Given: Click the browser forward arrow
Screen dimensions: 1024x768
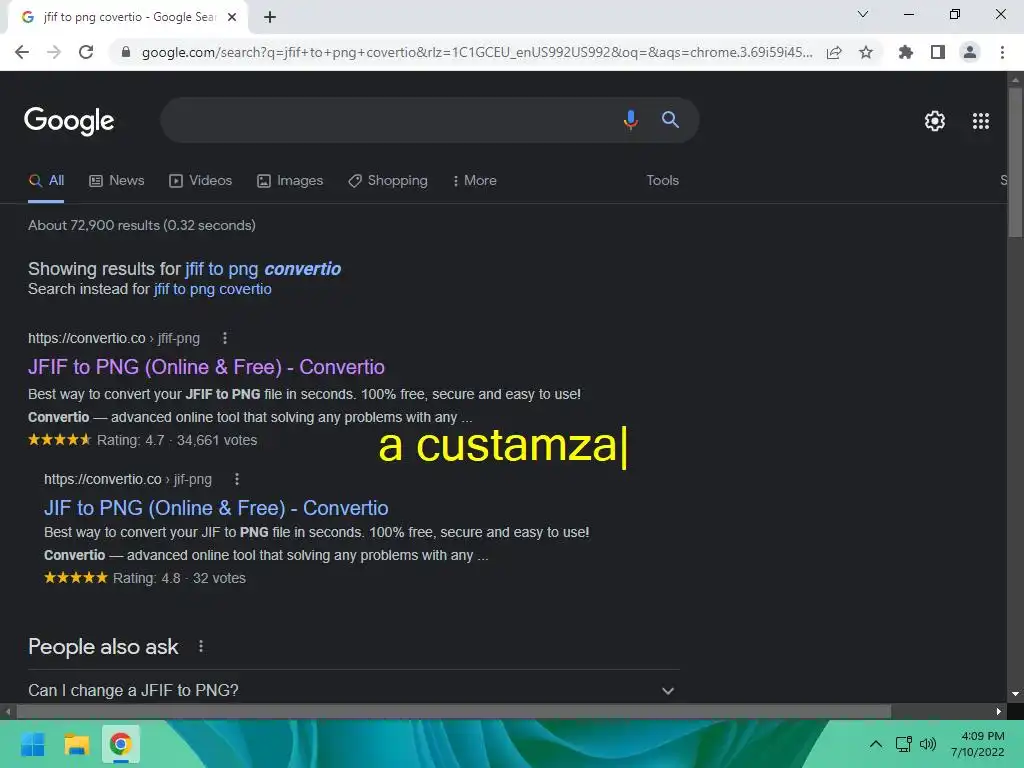Looking at the screenshot, I should pos(54,52).
